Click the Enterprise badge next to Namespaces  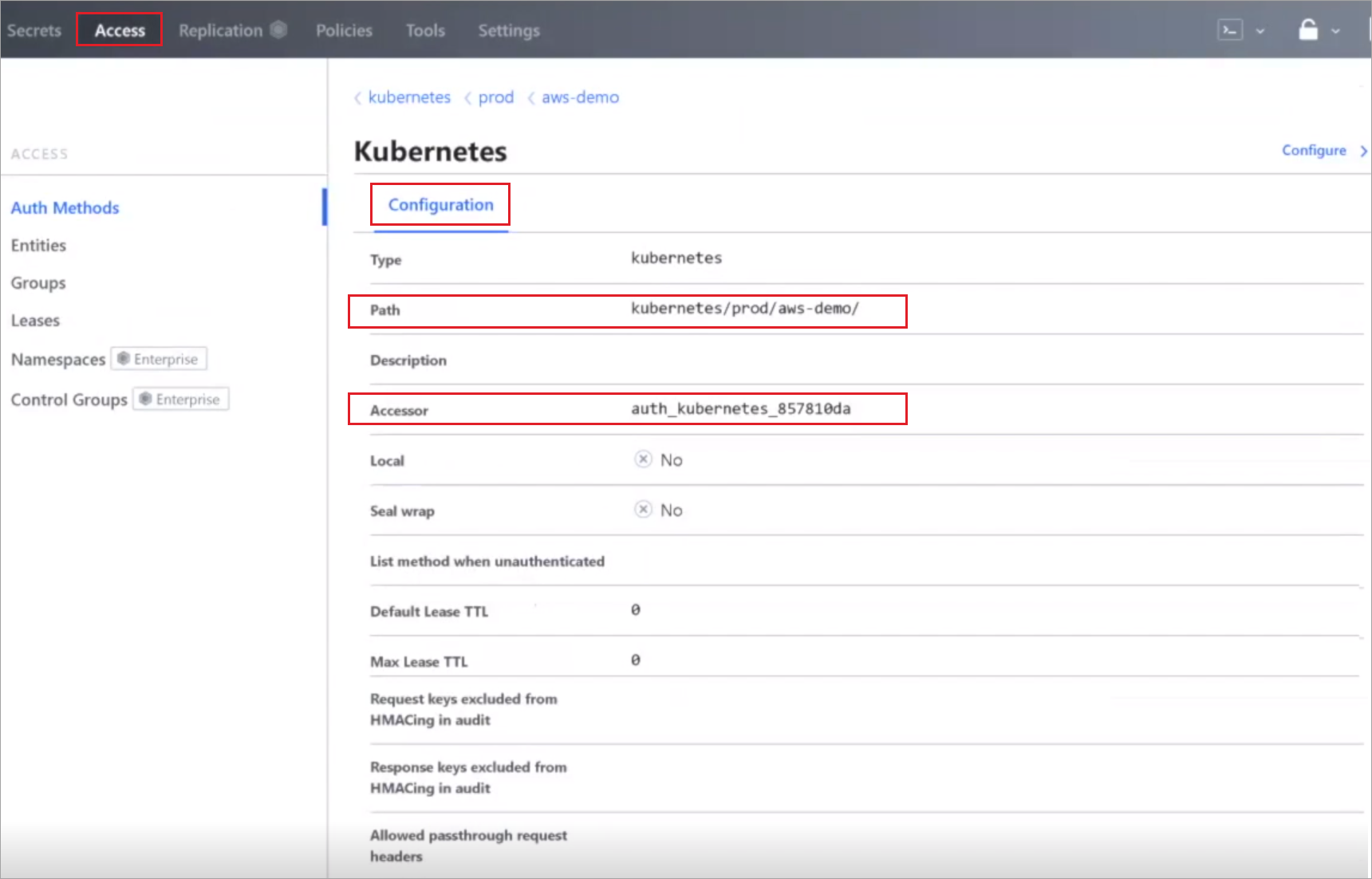[x=159, y=359]
